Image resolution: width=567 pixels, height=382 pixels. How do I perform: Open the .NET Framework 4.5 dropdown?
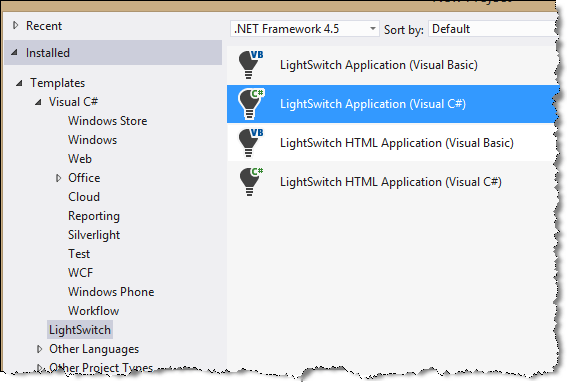304,29
